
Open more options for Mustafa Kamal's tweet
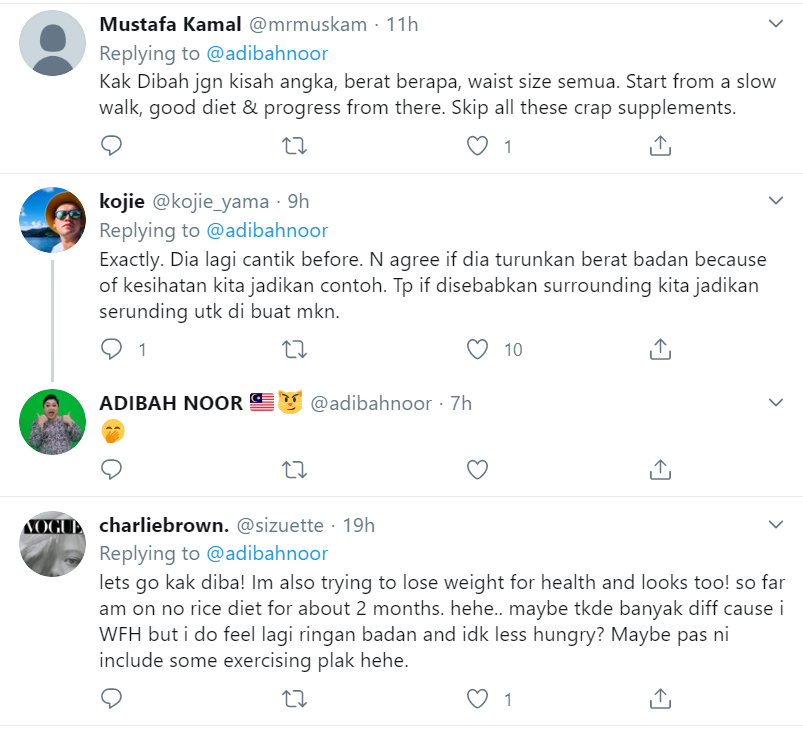click(x=775, y=23)
